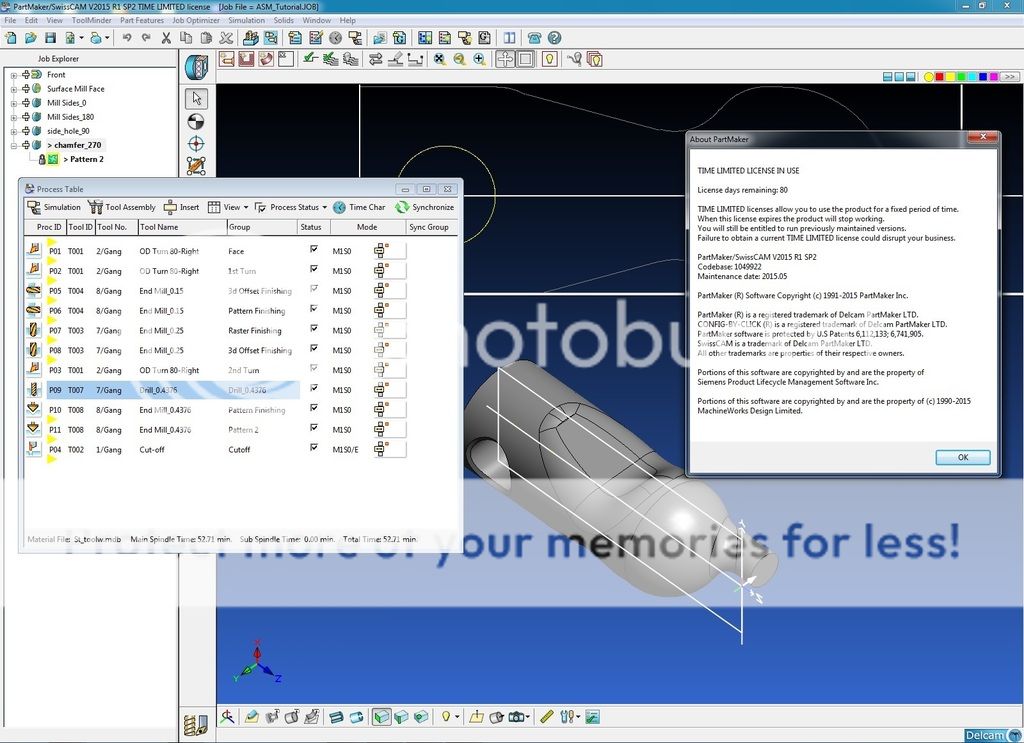This screenshot has height=743, width=1024.
Task: Open the View dropdown in Process Table
Action: tap(228, 207)
